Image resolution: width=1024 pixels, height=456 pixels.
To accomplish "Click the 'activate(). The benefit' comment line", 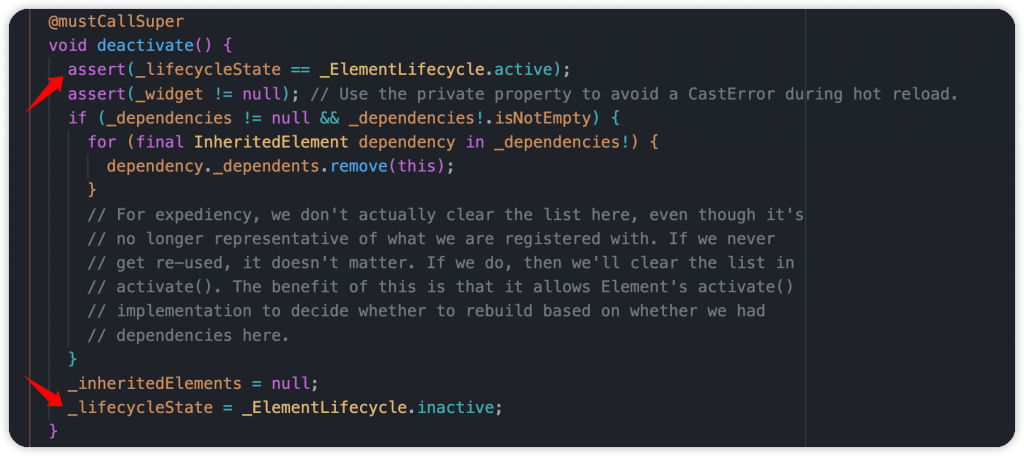I will coord(441,287).
